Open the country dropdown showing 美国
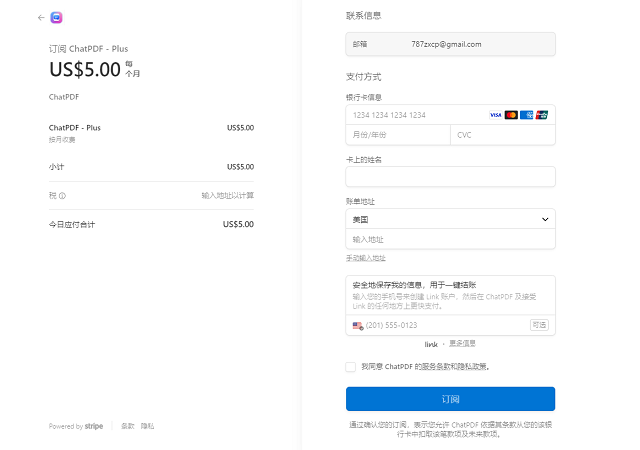The height and width of the screenshot is (450, 640). coord(450,219)
